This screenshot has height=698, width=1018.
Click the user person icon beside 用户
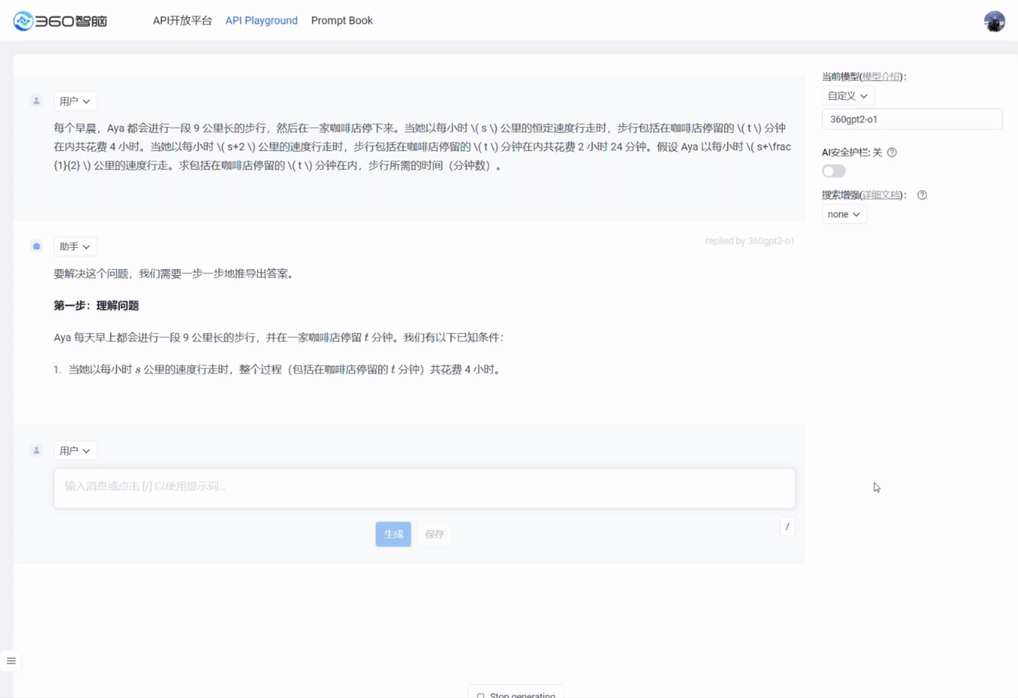pyautogui.click(x=36, y=100)
